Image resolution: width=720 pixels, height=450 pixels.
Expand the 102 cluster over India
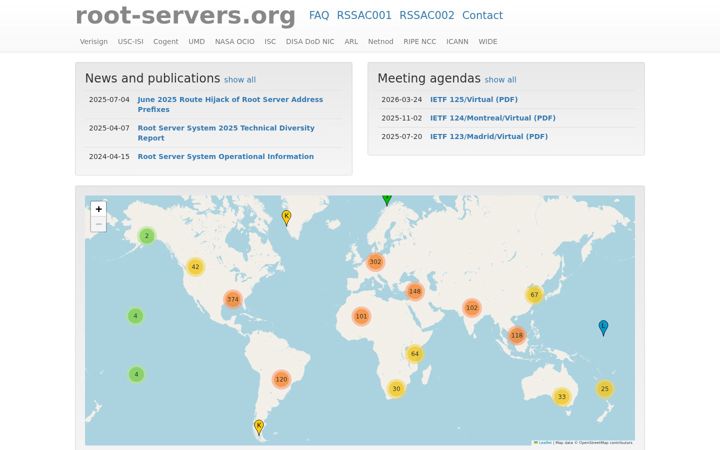(472, 308)
